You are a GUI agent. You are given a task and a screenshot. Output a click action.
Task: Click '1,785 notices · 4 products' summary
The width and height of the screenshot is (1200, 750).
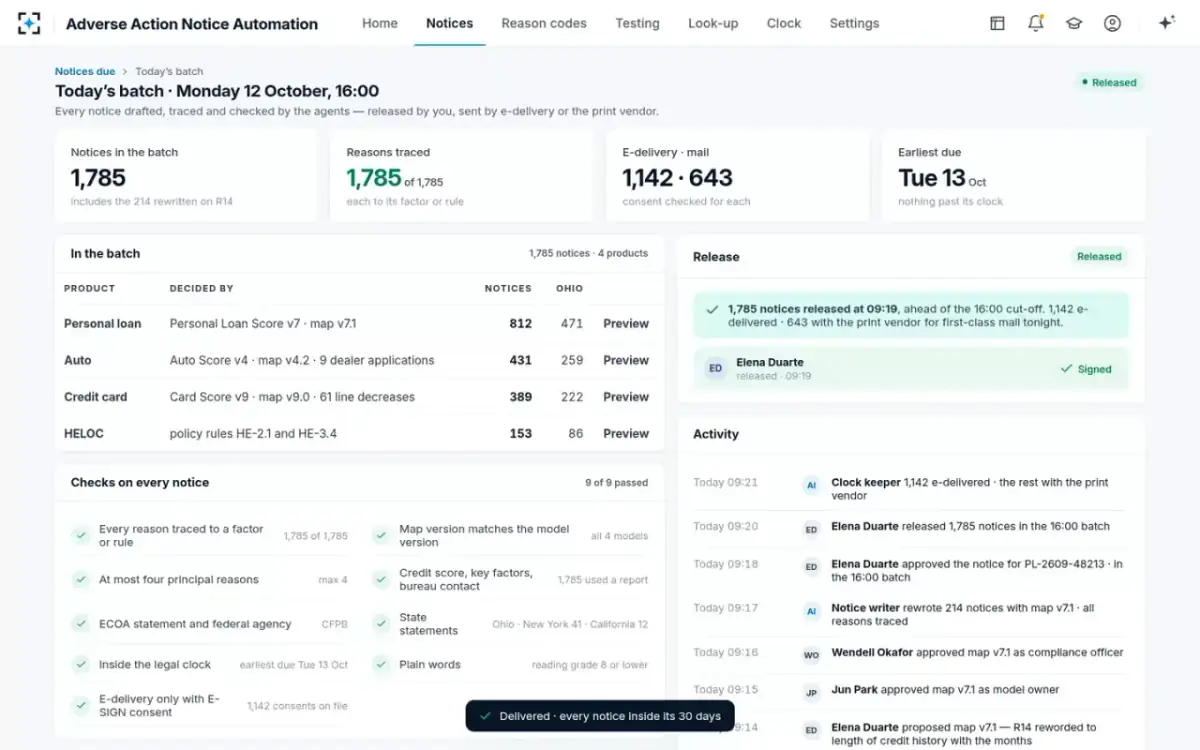point(588,254)
